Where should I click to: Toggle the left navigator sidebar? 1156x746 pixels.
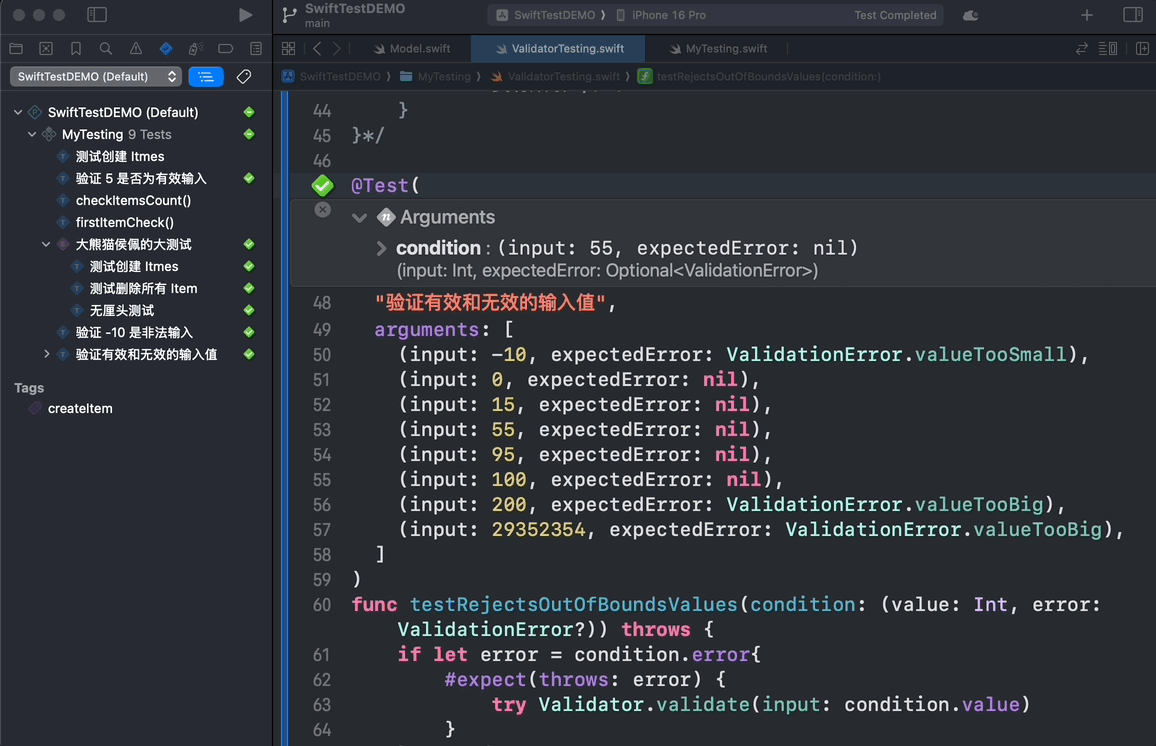[97, 15]
